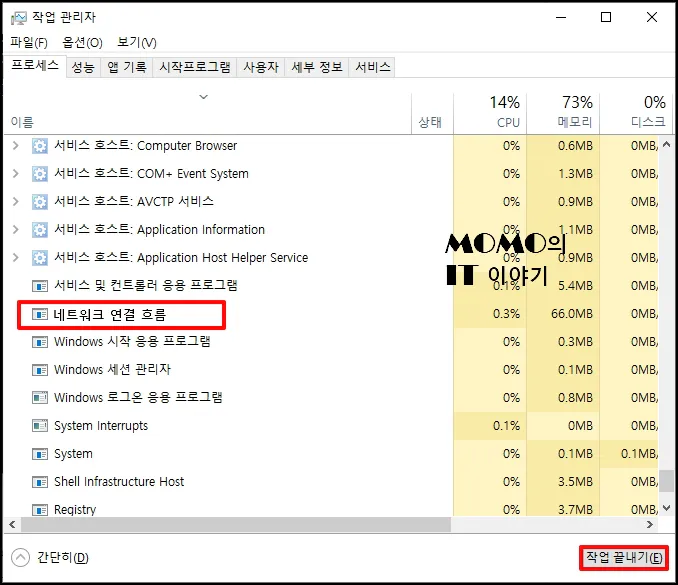Click the 작업 끝내기(E) button
Viewport: 678px width, 585px height.
pos(624,558)
